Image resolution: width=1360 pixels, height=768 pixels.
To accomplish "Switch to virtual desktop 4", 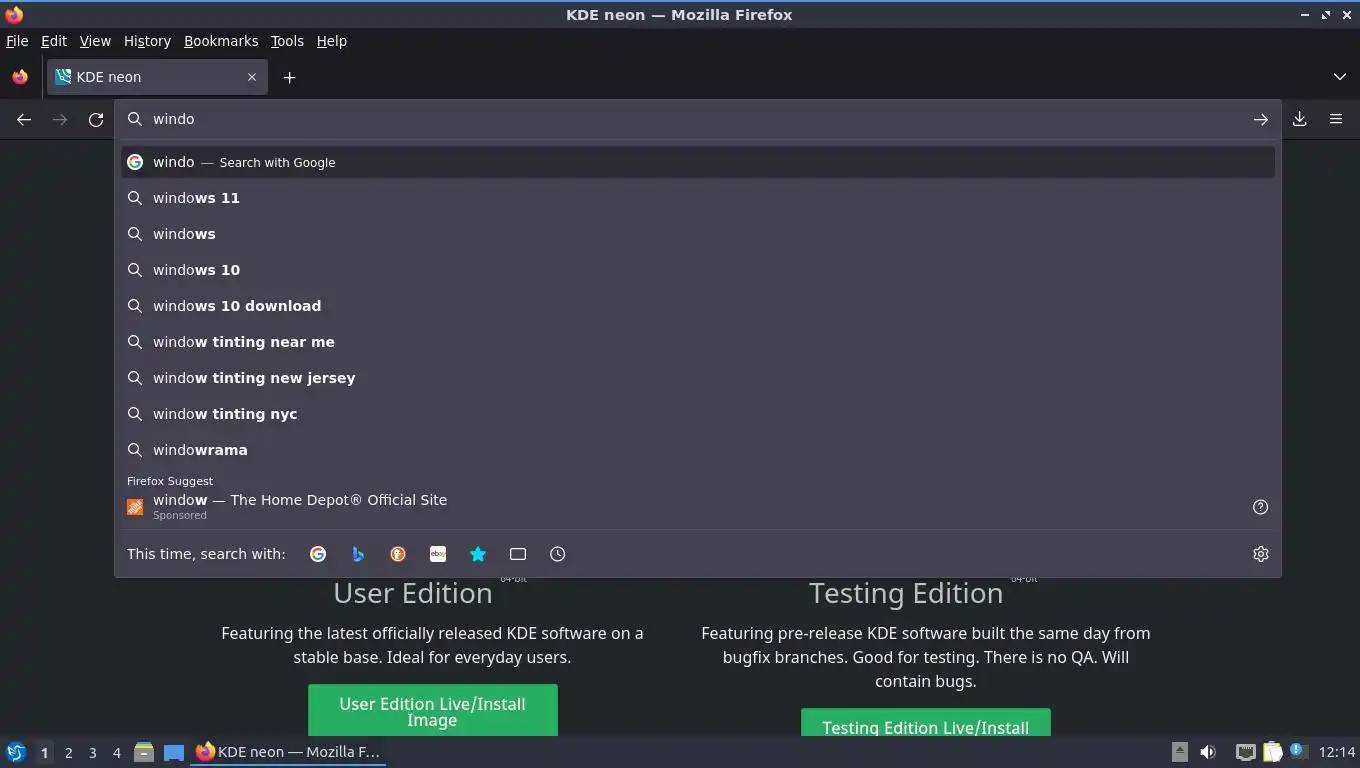I will pyautogui.click(x=116, y=752).
